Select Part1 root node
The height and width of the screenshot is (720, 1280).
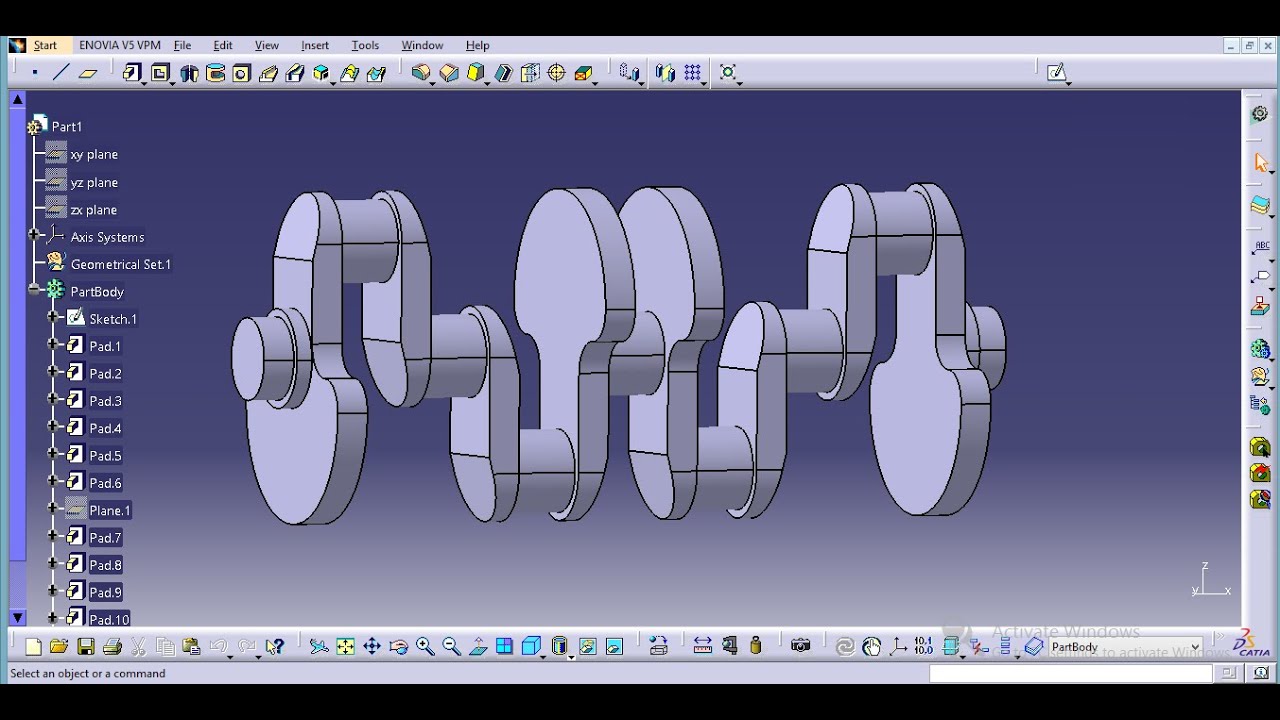pyautogui.click(x=67, y=127)
